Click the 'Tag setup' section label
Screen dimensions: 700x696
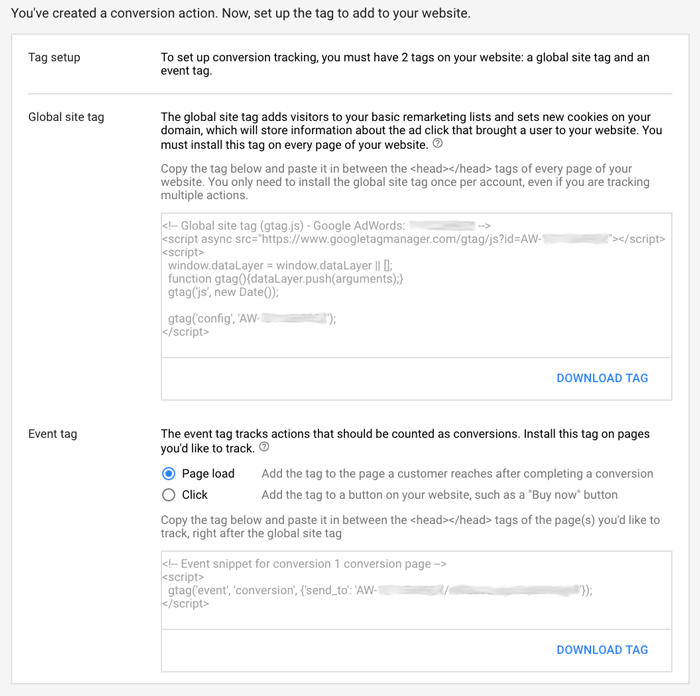tap(54, 58)
